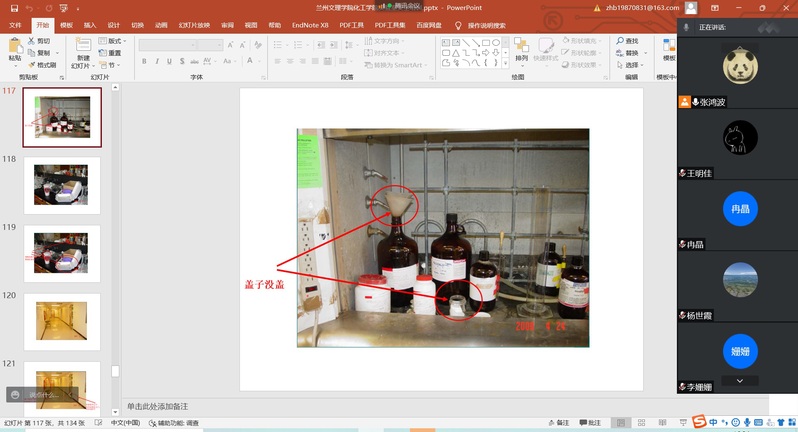Open the Arrange (排列) tool
Image resolution: width=798 pixels, height=432 pixels.
tap(521, 47)
